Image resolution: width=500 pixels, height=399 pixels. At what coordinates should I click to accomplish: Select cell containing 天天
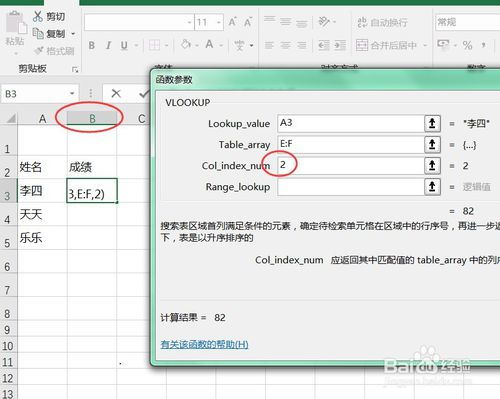(x=42, y=214)
